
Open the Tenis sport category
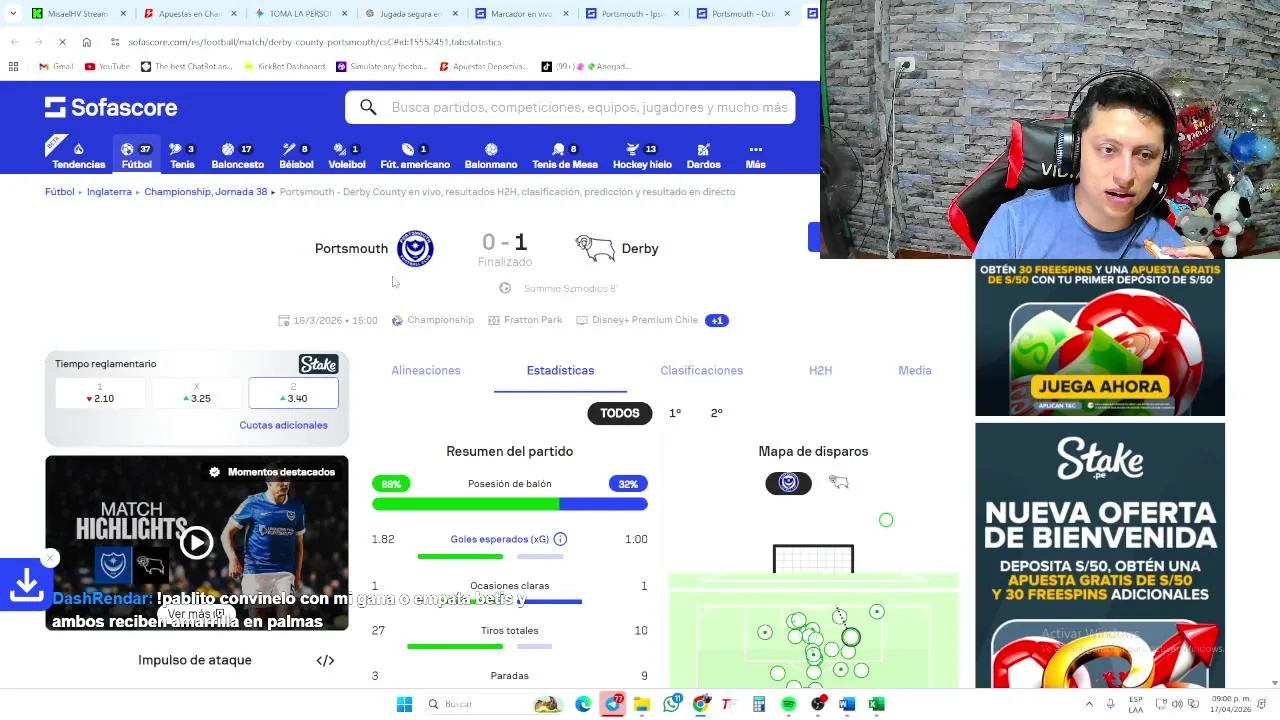point(182,156)
